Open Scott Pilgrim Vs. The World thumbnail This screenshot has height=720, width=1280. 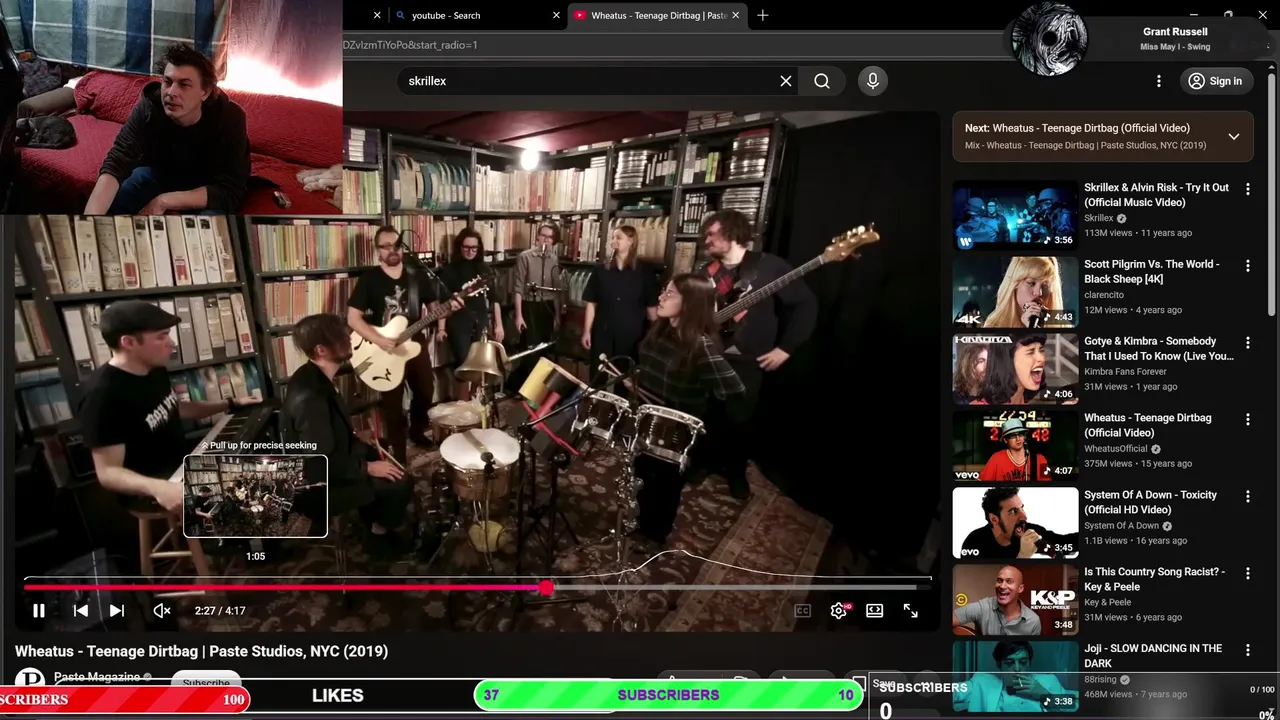pos(1015,291)
